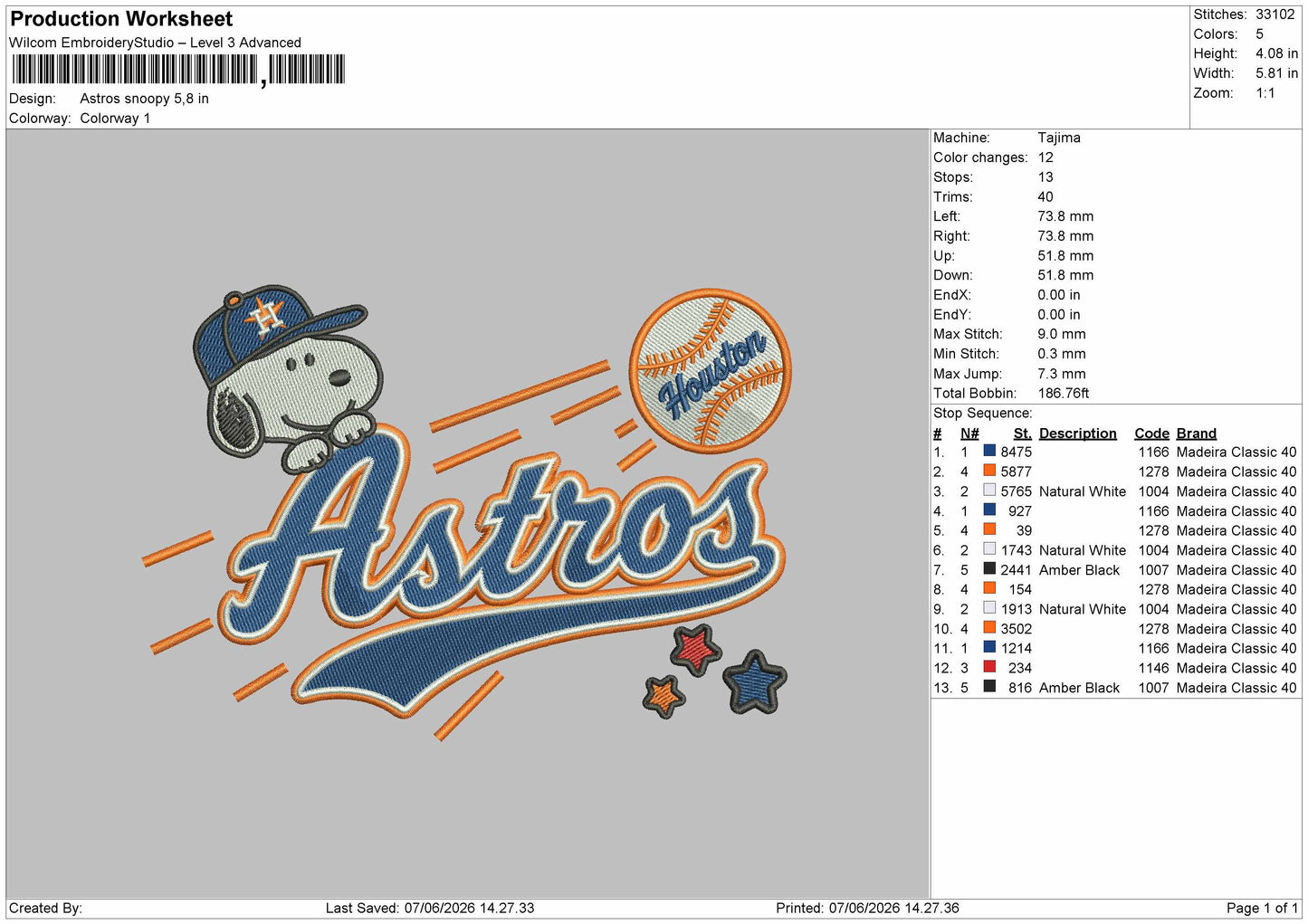Click the N# column header

click(x=969, y=433)
